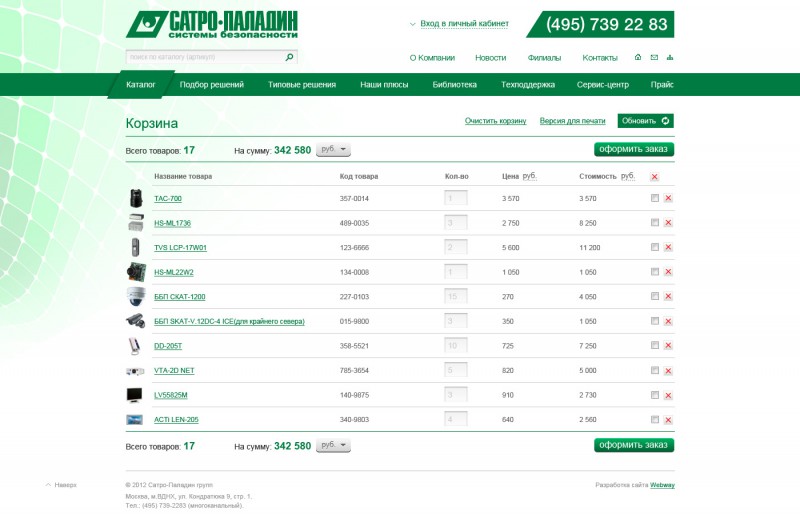Click the Webway developer link
Viewport: 800px width, 514px height.
click(662, 485)
